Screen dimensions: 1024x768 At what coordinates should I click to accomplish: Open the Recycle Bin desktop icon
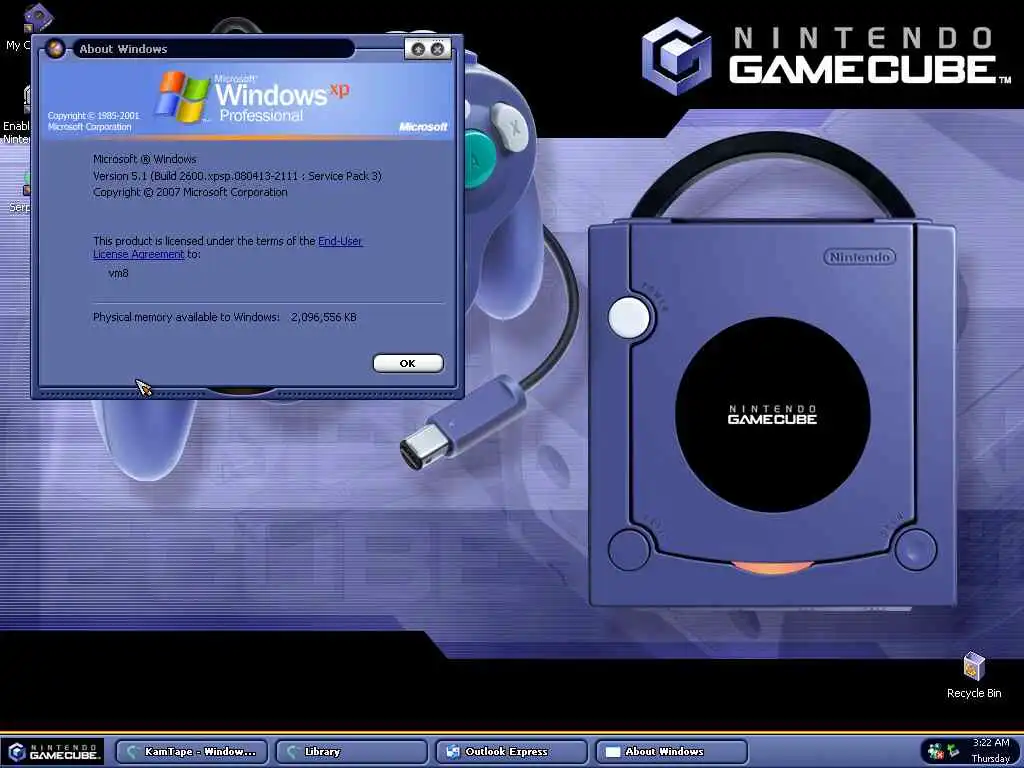[974, 675]
